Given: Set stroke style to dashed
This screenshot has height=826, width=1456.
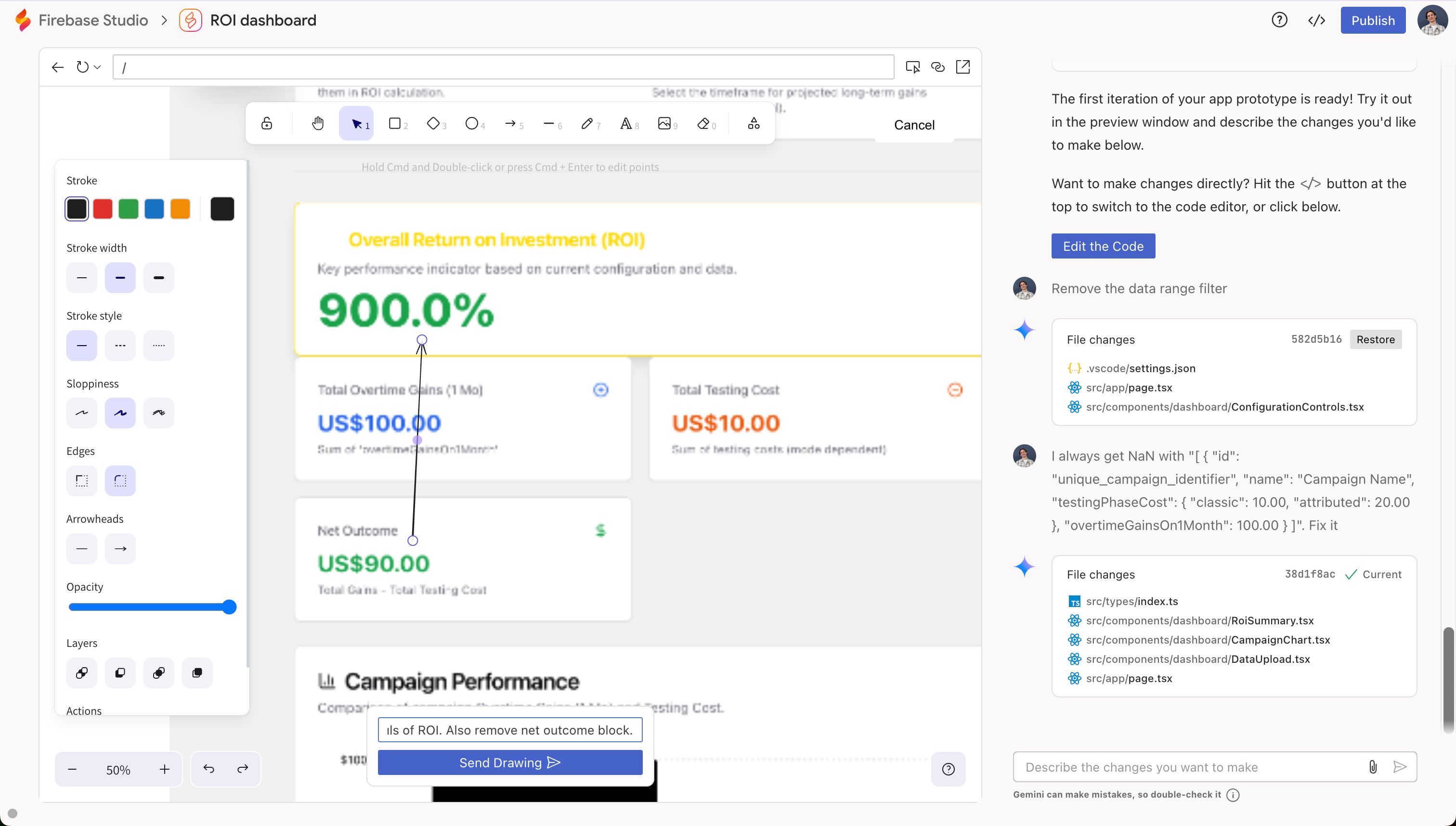Looking at the screenshot, I should (x=120, y=346).
